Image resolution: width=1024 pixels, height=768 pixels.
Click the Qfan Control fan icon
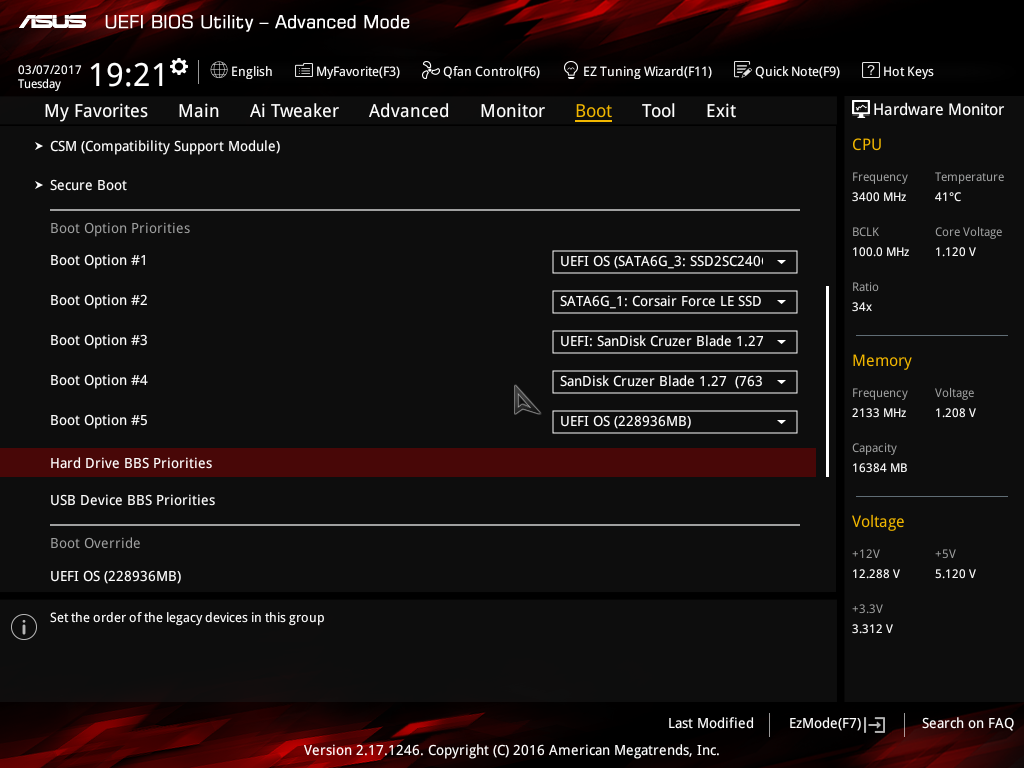click(430, 70)
